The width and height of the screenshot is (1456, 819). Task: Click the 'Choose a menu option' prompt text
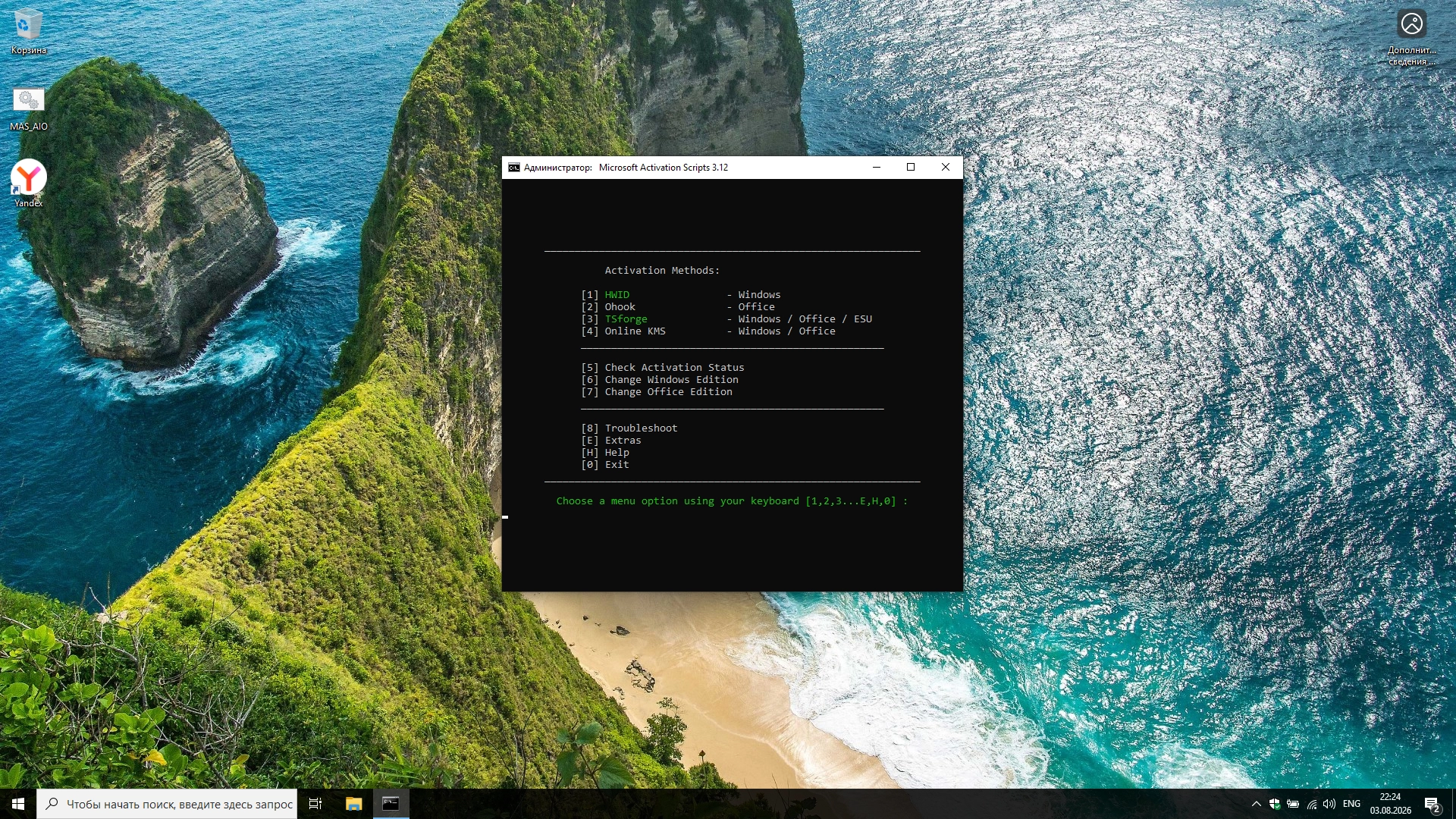click(x=732, y=501)
